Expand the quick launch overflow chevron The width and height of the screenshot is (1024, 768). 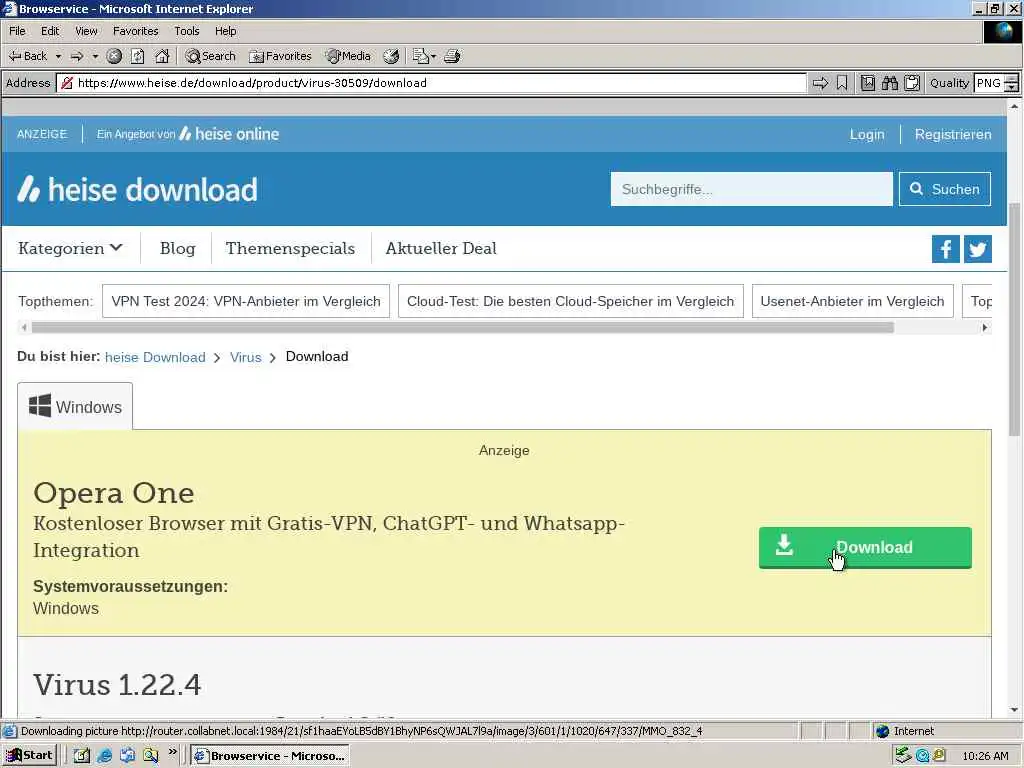point(172,752)
